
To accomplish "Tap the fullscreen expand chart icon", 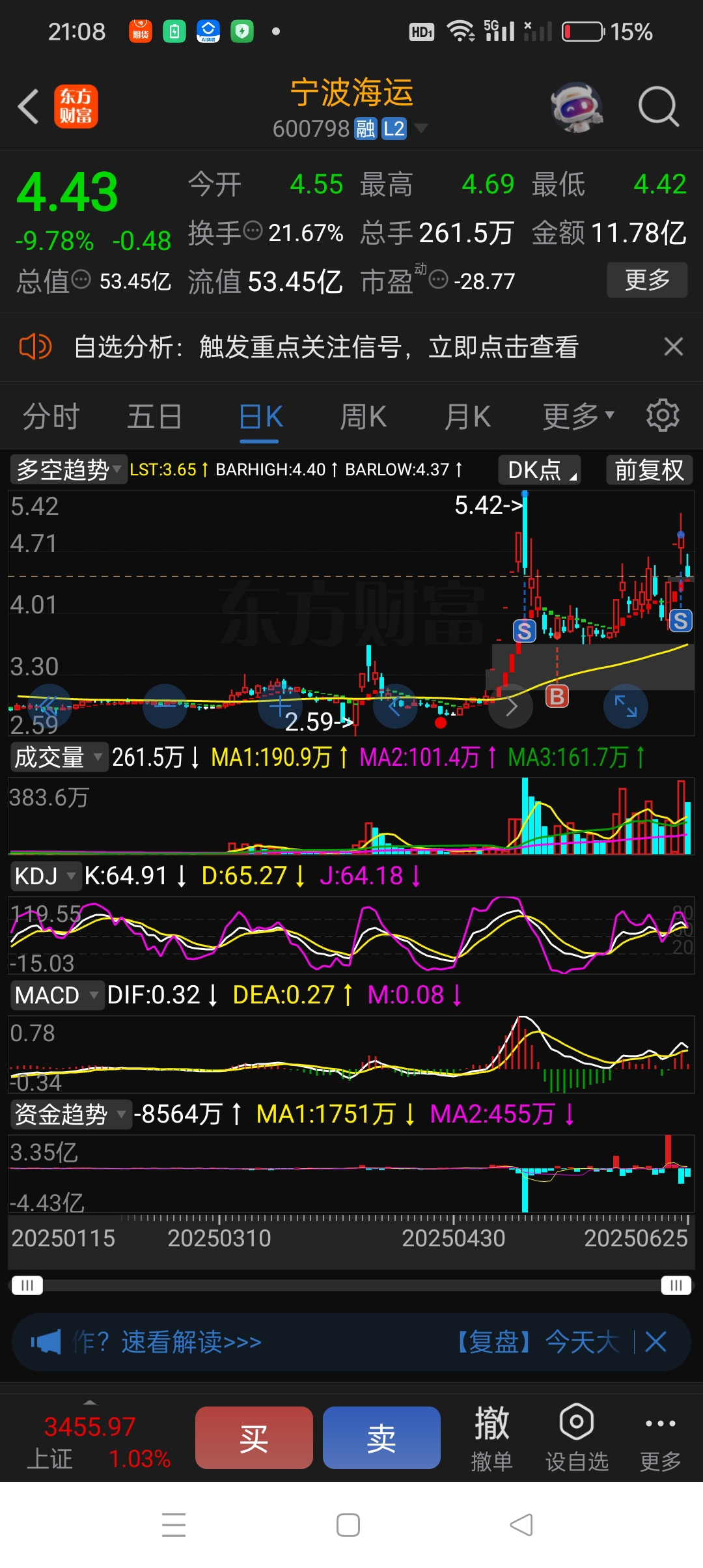I will coord(626,706).
